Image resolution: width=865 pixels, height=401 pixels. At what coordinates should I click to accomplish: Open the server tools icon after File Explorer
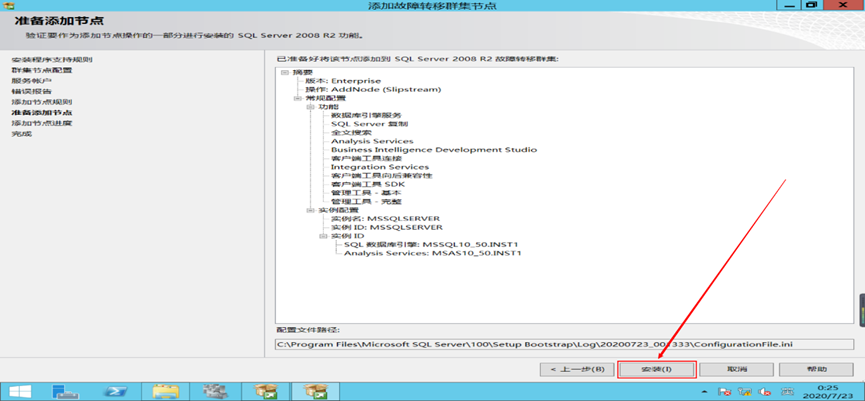click(x=215, y=392)
